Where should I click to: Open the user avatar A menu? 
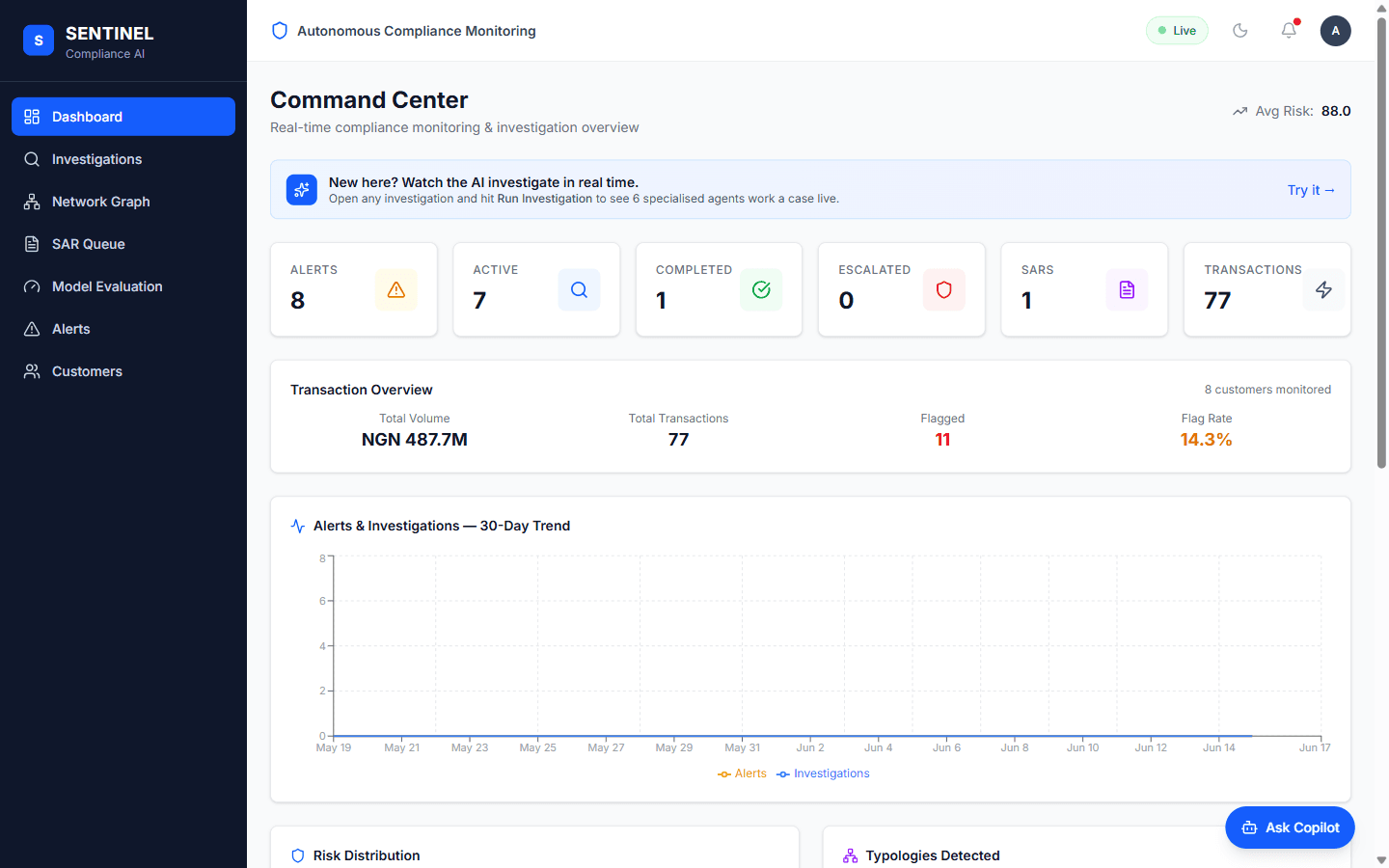pos(1335,31)
